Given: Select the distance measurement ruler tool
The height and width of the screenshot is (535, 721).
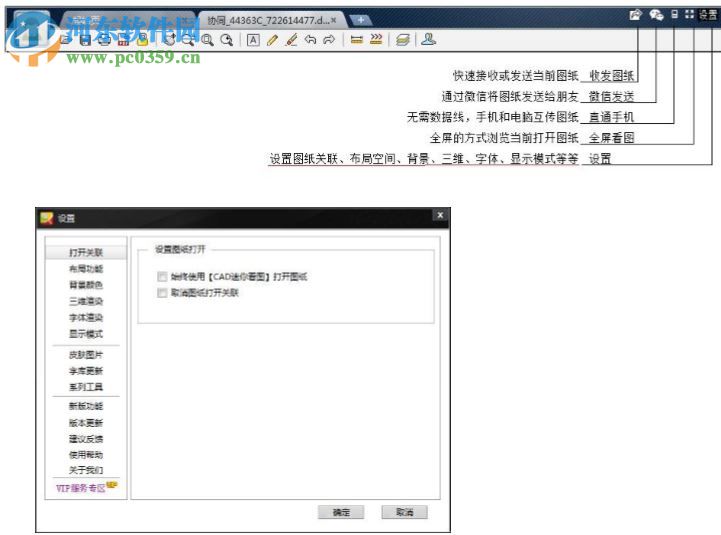Looking at the screenshot, I should pos(357,40).
